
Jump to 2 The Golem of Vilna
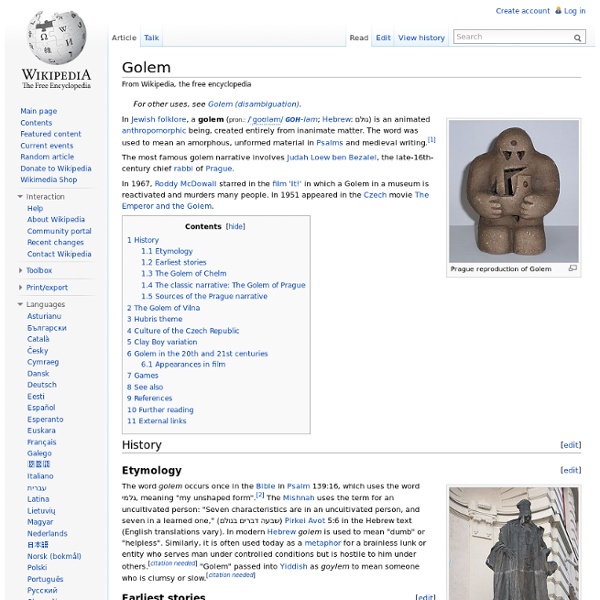tap(163, 308)
